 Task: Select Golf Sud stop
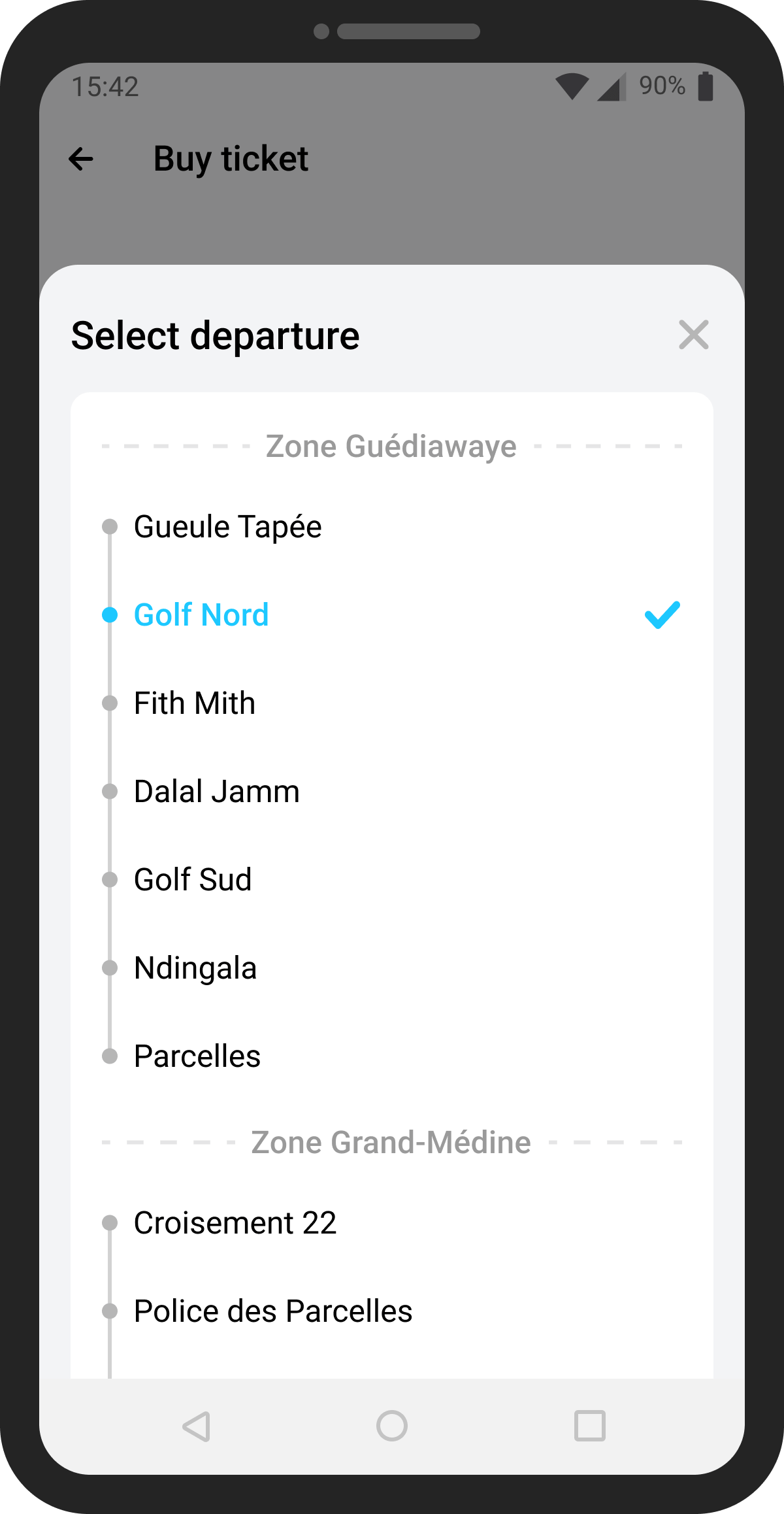coord(193,880)
